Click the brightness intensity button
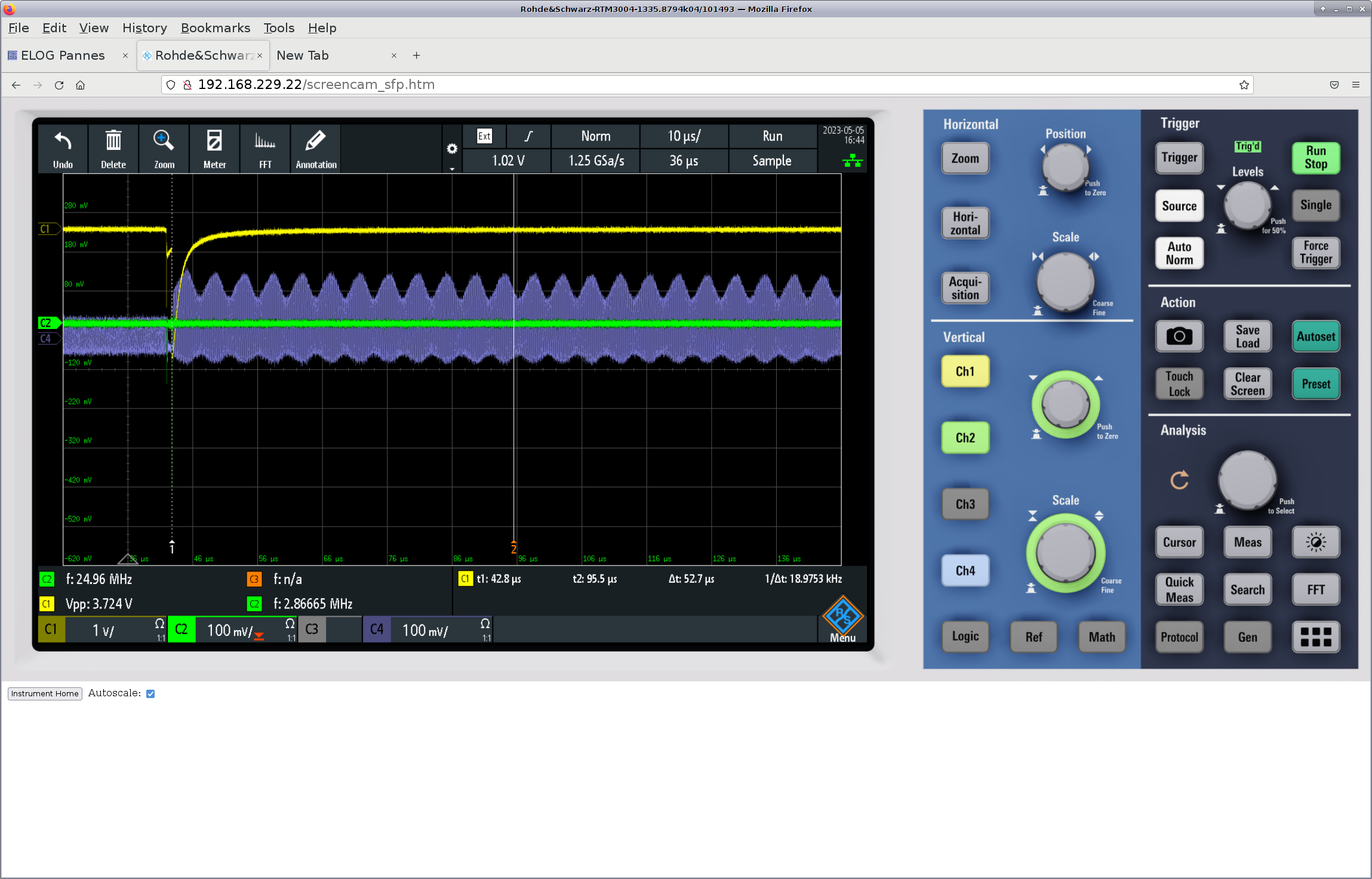The image size is (1372, 879). point(1315,542)
